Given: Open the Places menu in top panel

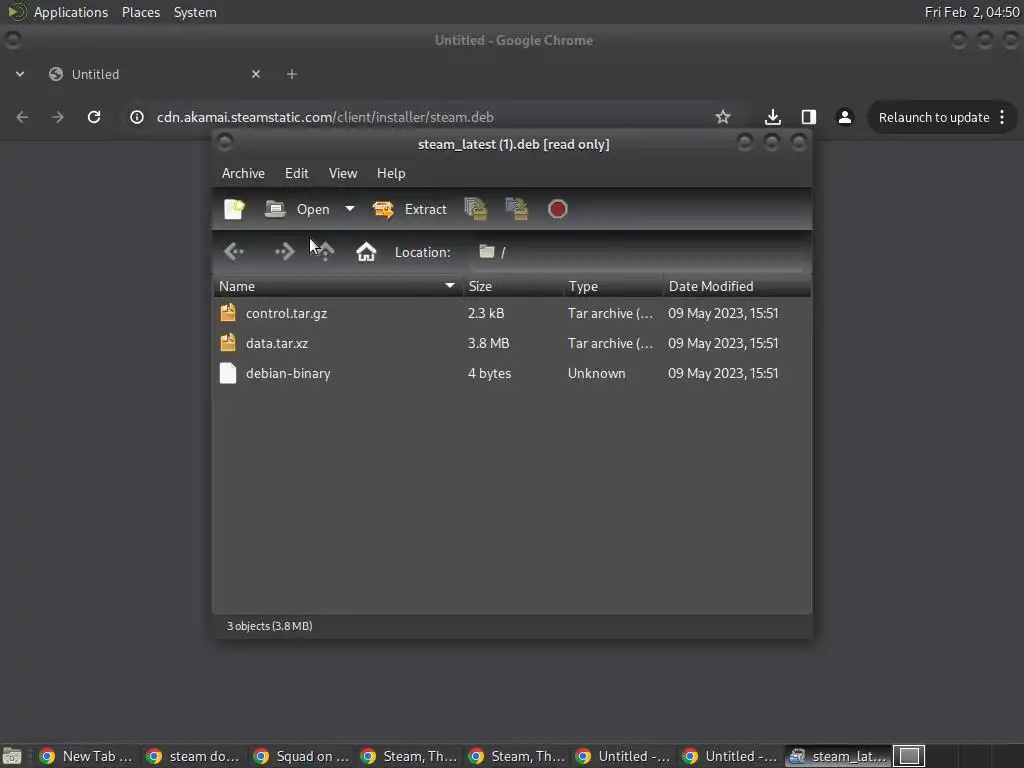Looking at the screenshot, I should coord(140,12).
